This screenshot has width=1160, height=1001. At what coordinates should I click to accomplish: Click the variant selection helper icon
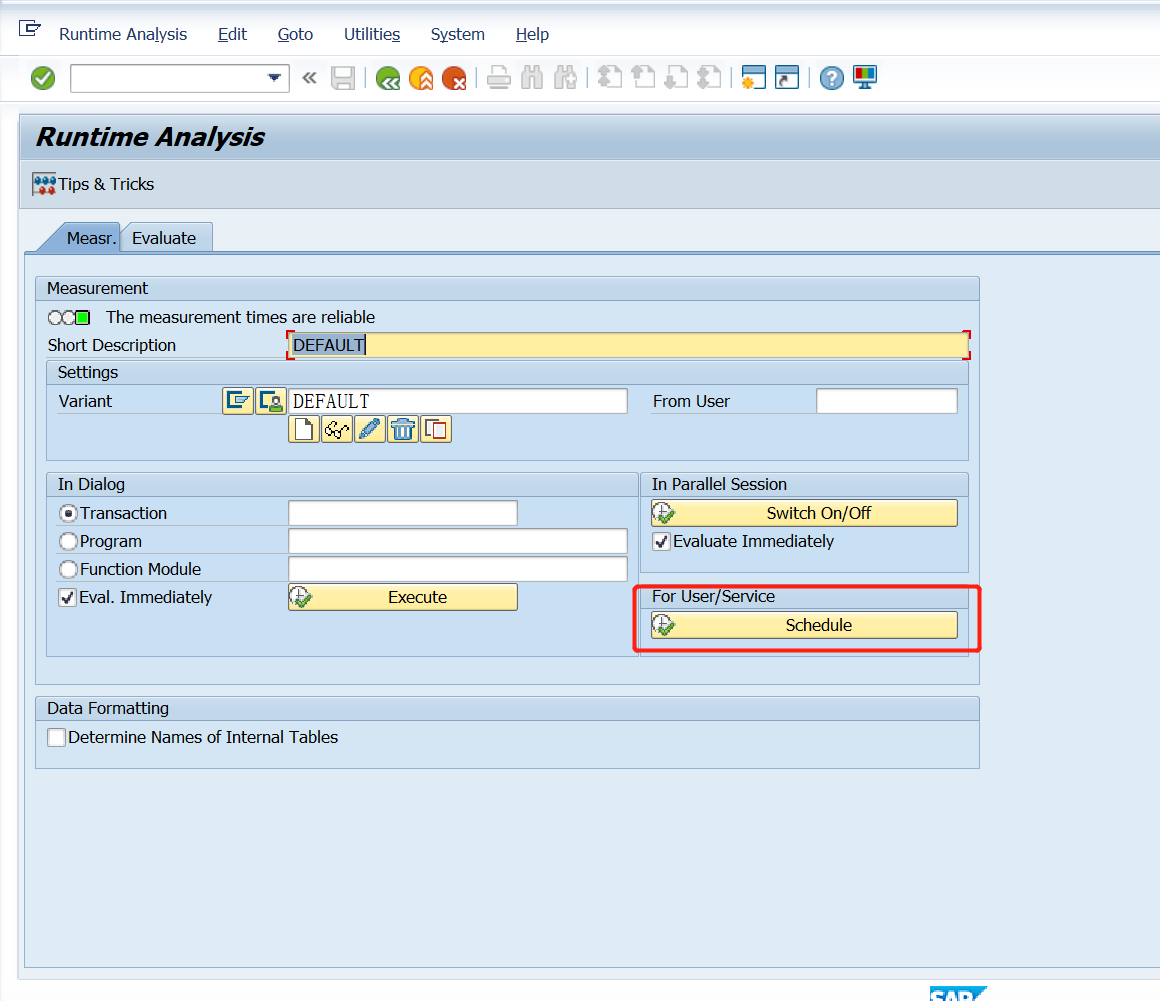pyautogui.click(x=270, y=400)
